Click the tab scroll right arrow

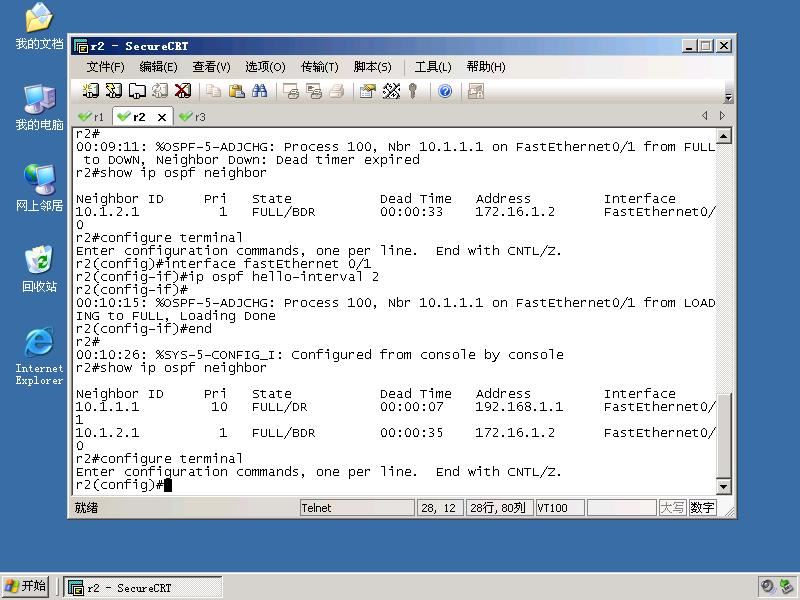[722, 115]
